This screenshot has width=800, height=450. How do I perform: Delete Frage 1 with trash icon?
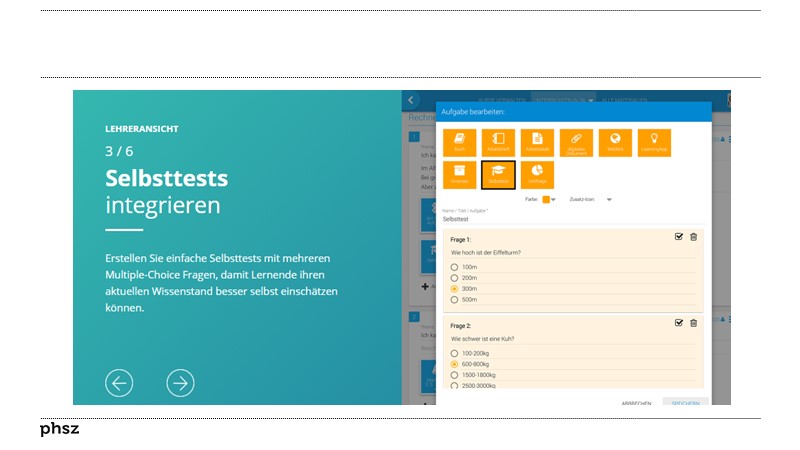(693, 237)
